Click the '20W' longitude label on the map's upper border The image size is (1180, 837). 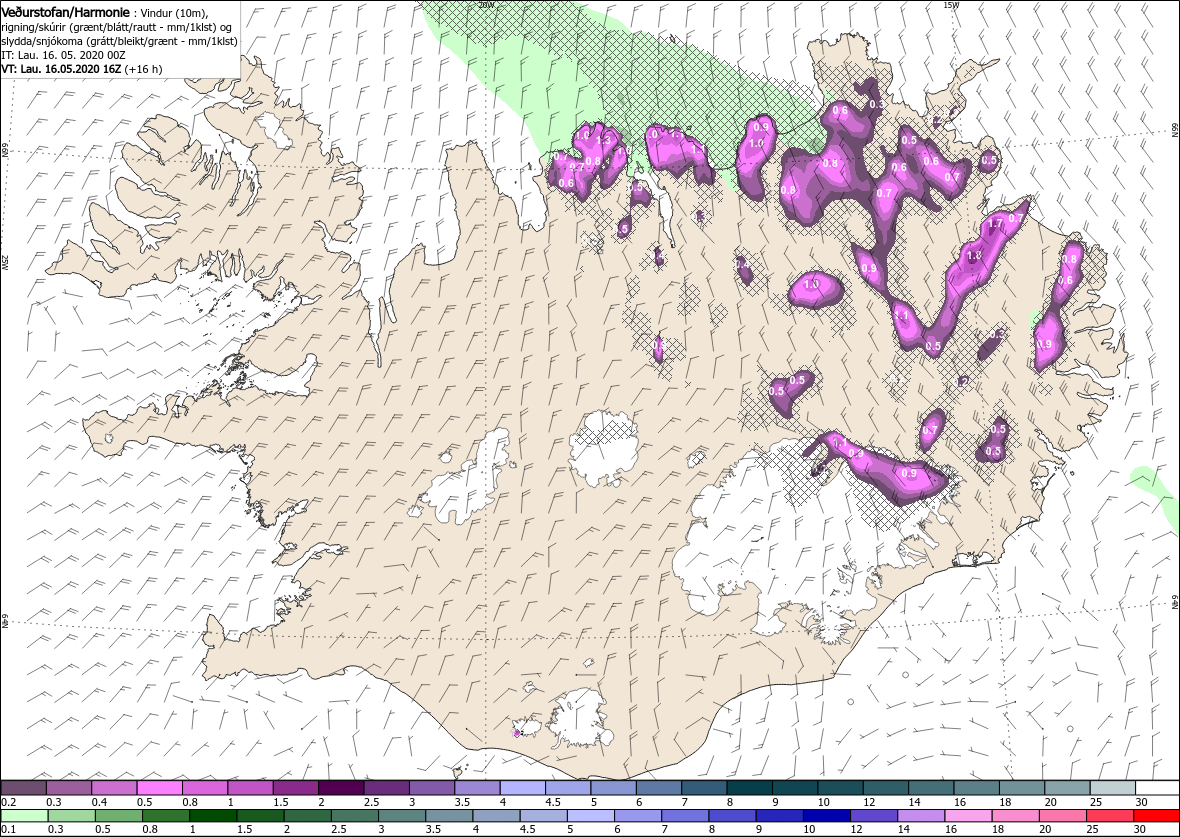pos(487,5)
